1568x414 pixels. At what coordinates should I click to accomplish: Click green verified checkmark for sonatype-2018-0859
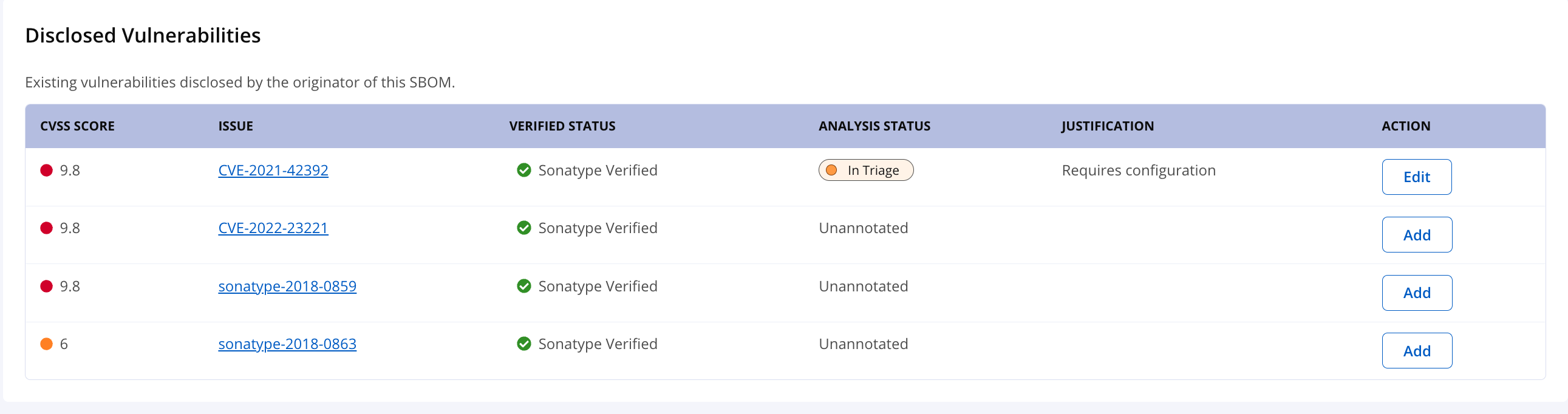(x=523, y=286)
